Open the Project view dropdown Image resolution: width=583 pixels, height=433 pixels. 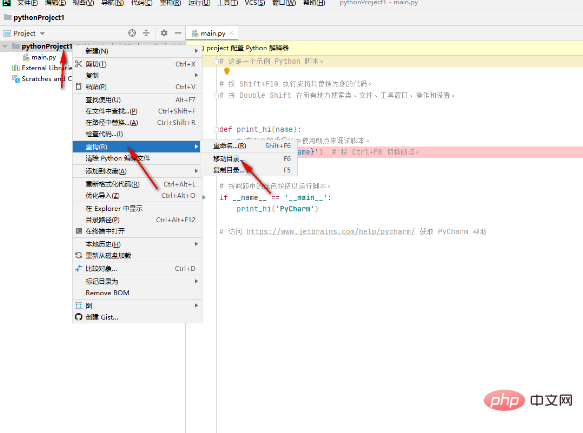(42, 33)
